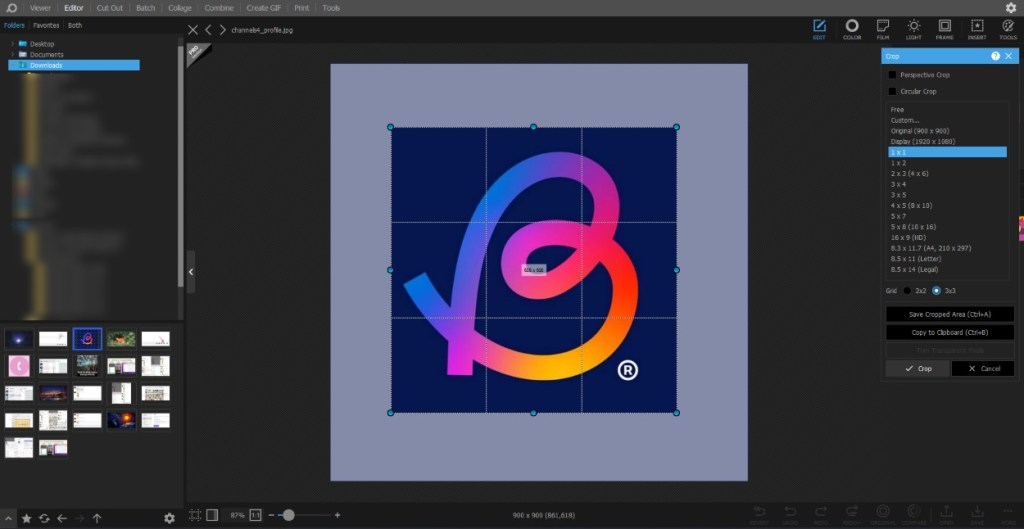Click Copy to Clipboard button
This screenshot has height=529, width=1024.
(x=950, y=332)
